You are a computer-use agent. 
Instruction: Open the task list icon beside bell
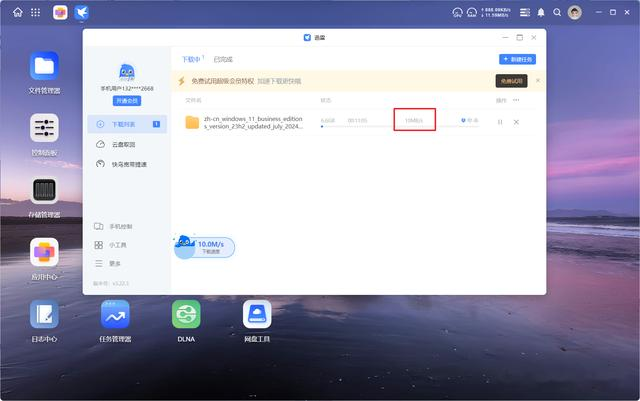point(525,13)
